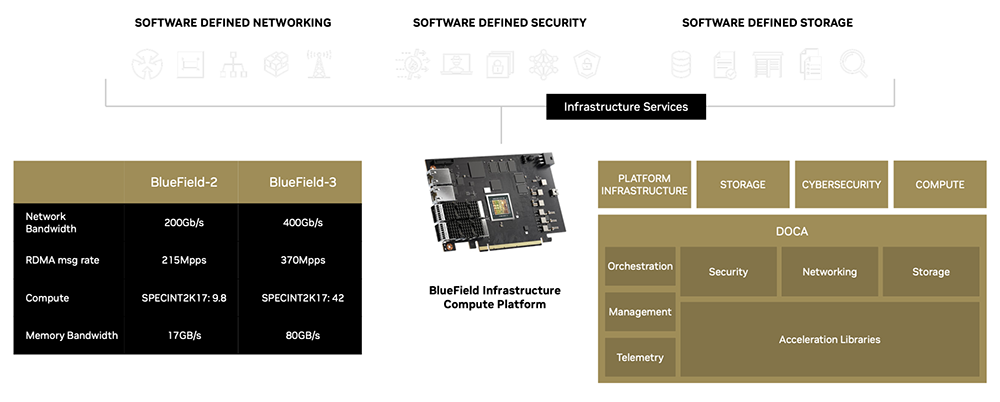This screenshot has width=1000, height=402.
Task: Click the Compute row label in table
Action: [47, 298]
